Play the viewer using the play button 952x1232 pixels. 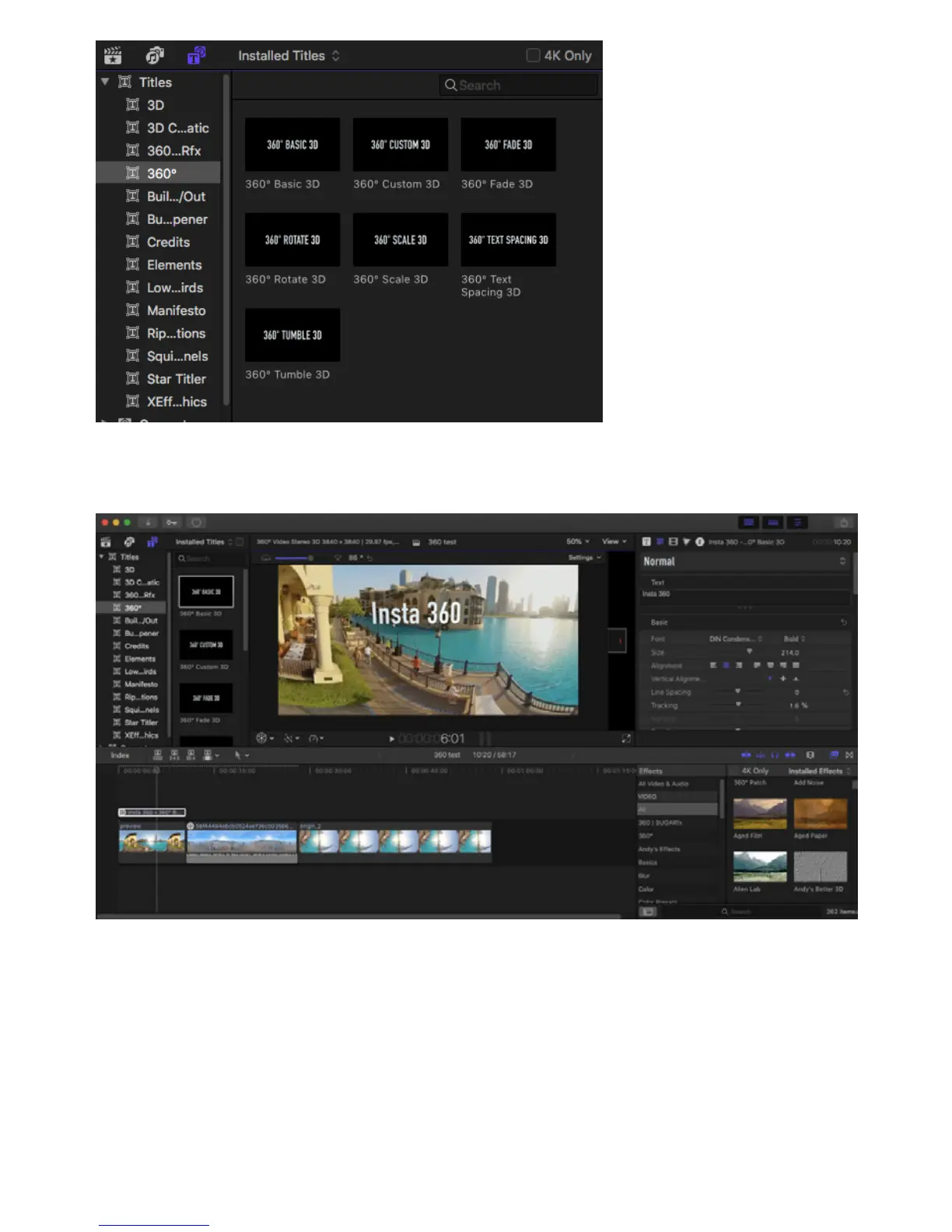(391, 739)
